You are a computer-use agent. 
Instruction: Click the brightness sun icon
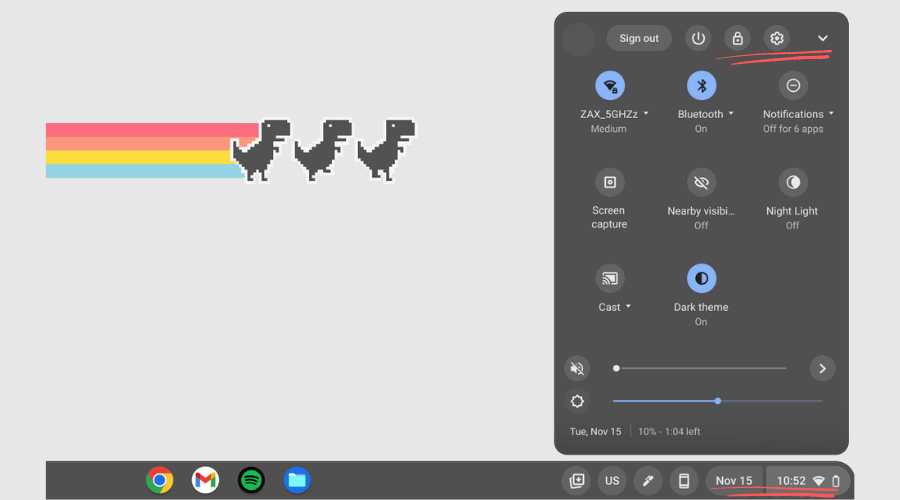tap(577, 401)
